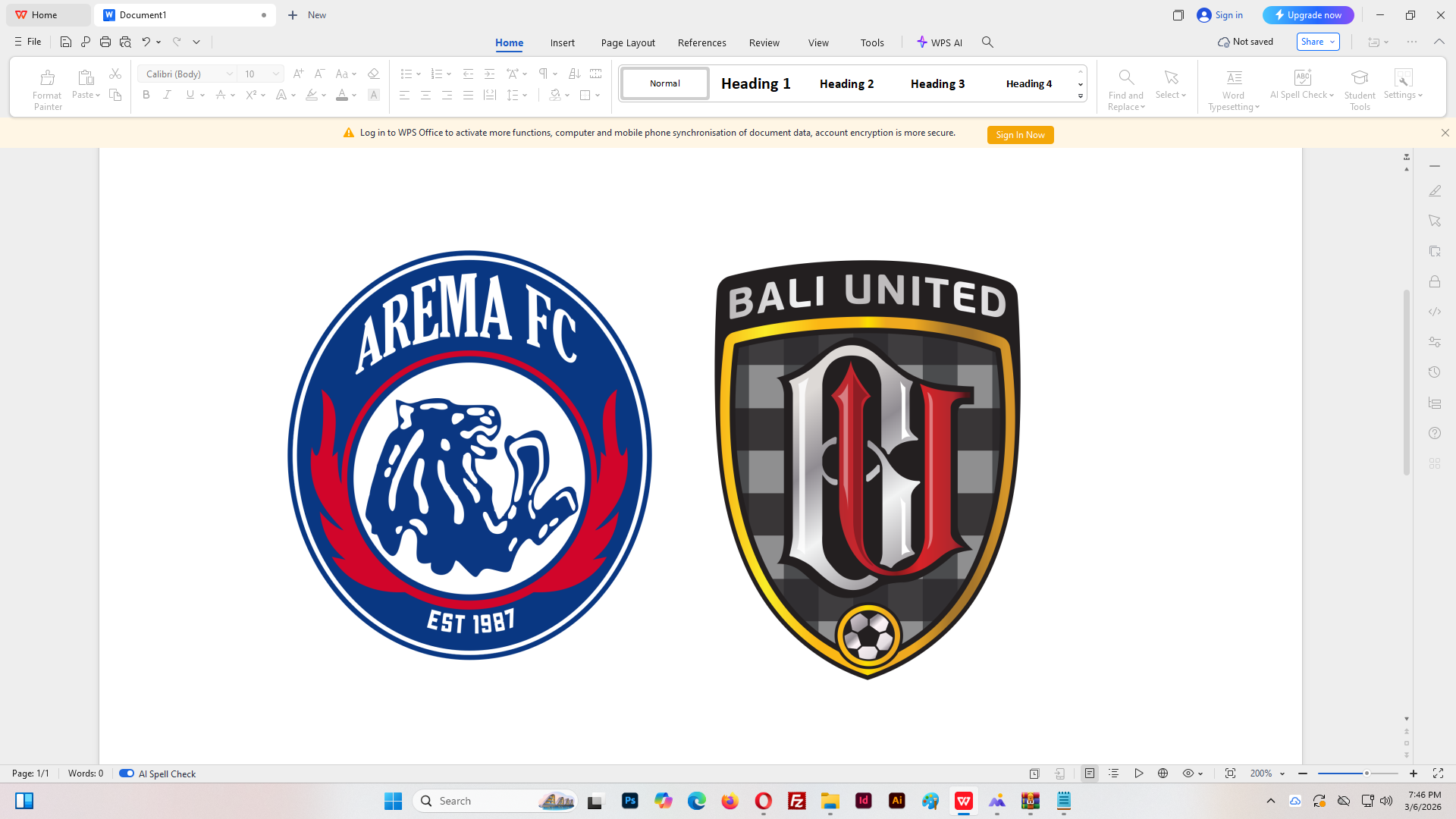Toggle Italic formatting
This screenshot has width=1456, height=819.
167,95
